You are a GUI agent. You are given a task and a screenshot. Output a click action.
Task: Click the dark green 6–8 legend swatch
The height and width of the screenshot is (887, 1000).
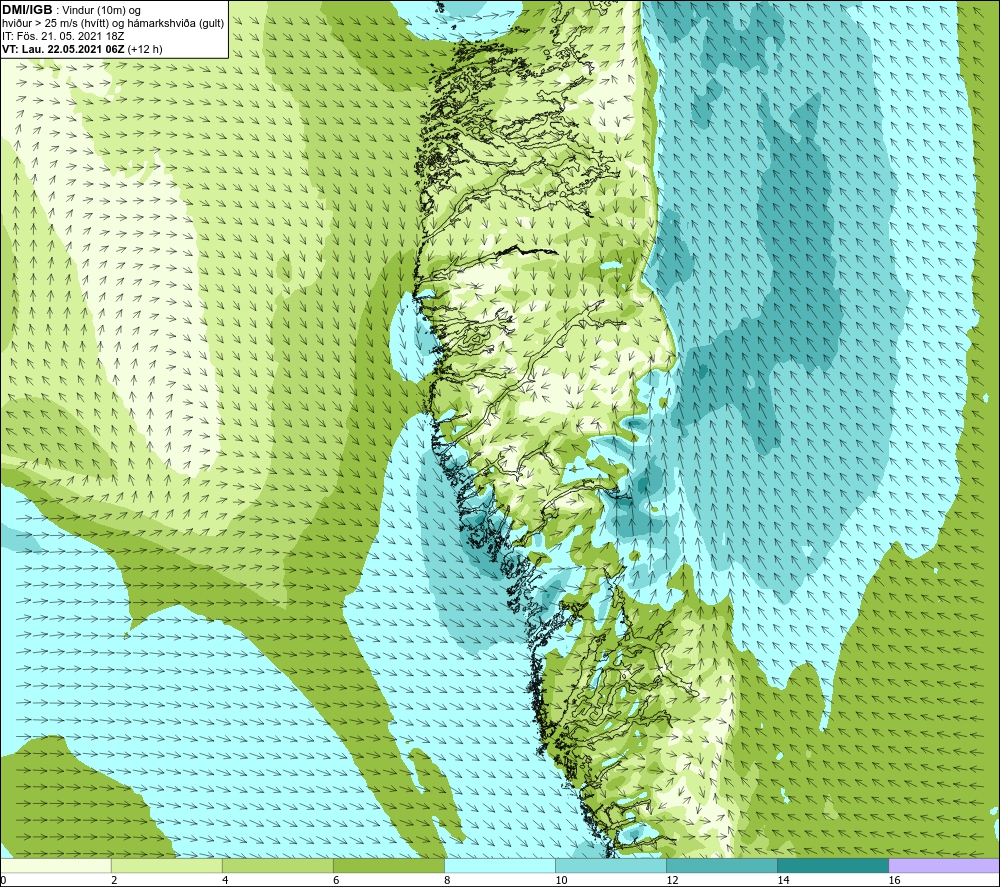(389, 865)
